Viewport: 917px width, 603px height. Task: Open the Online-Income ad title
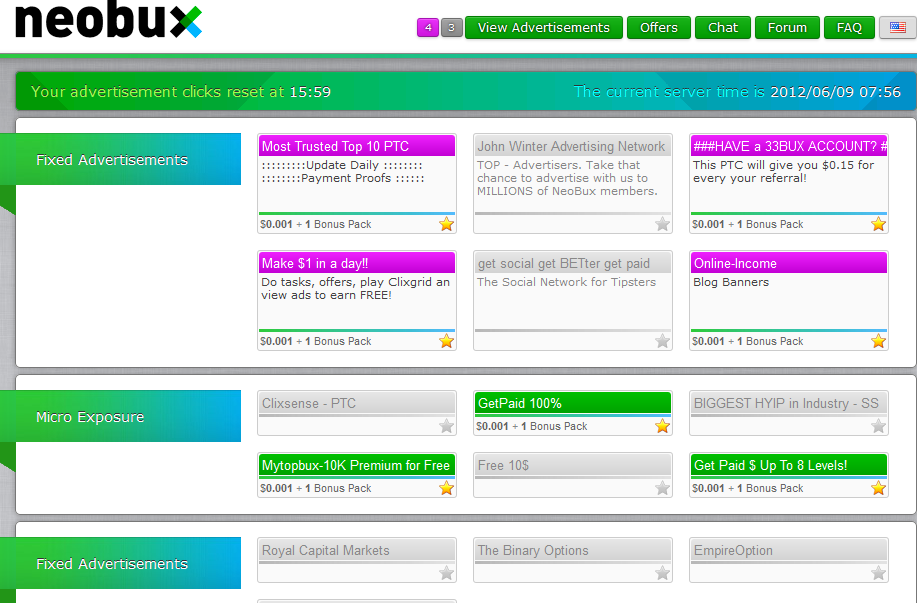[x=789, y=263]
